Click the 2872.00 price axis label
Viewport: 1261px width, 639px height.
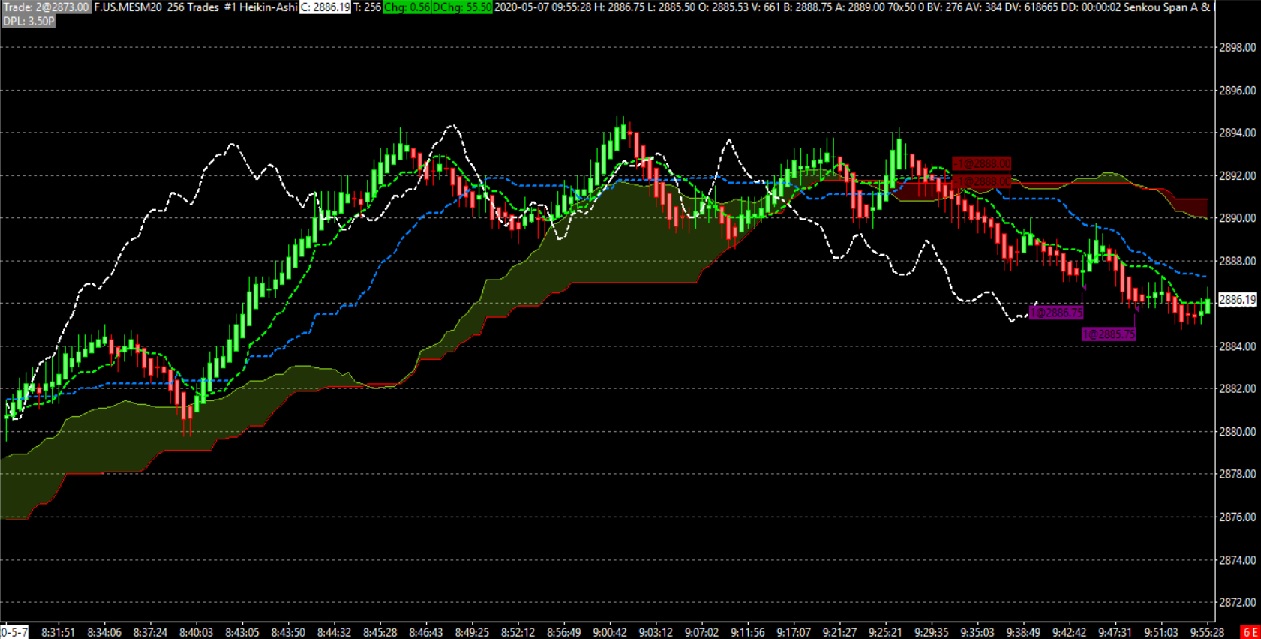pyautogui.click(x=1240, y=603)
